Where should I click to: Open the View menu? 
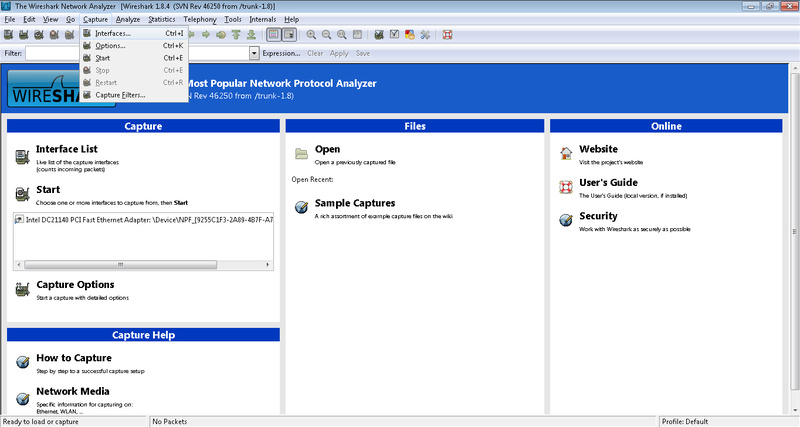[51, 19]
